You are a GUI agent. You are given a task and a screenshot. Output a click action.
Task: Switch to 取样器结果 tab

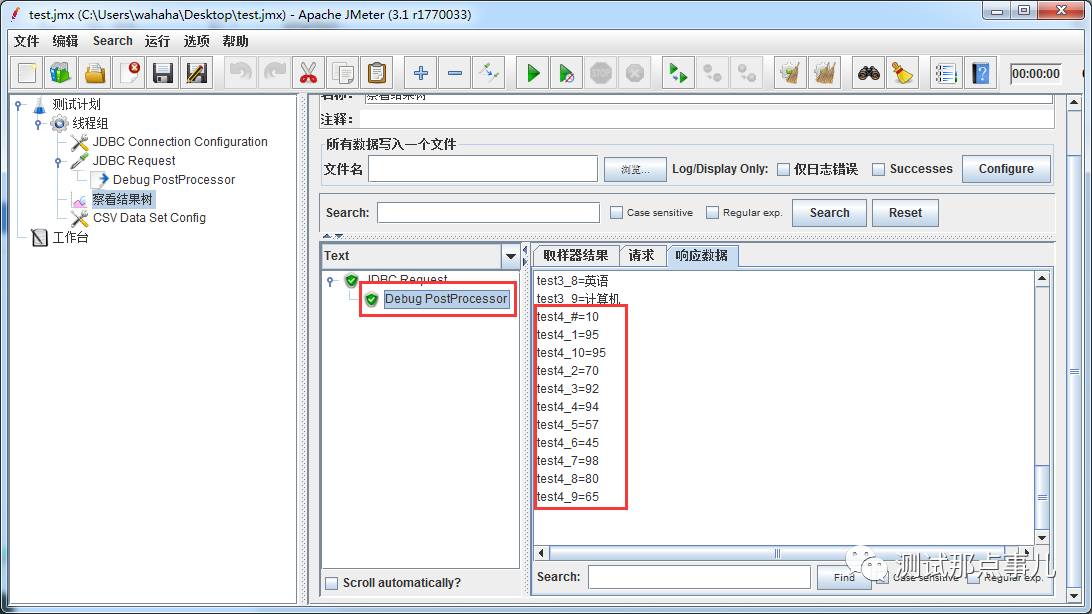click(576, 255)
